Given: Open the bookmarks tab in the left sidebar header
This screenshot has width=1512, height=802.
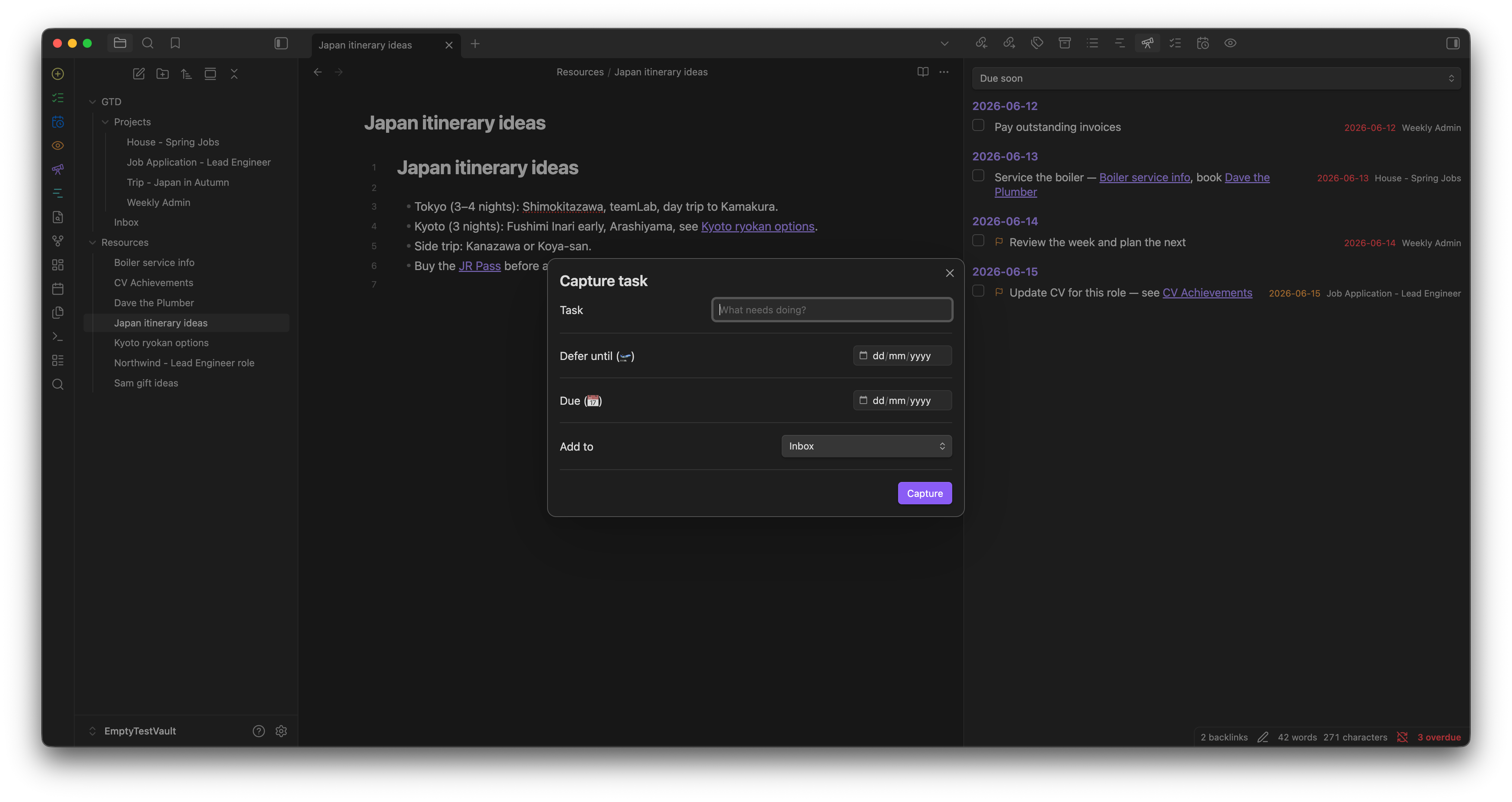Looking at the screenshot, I should click(175, 43).
